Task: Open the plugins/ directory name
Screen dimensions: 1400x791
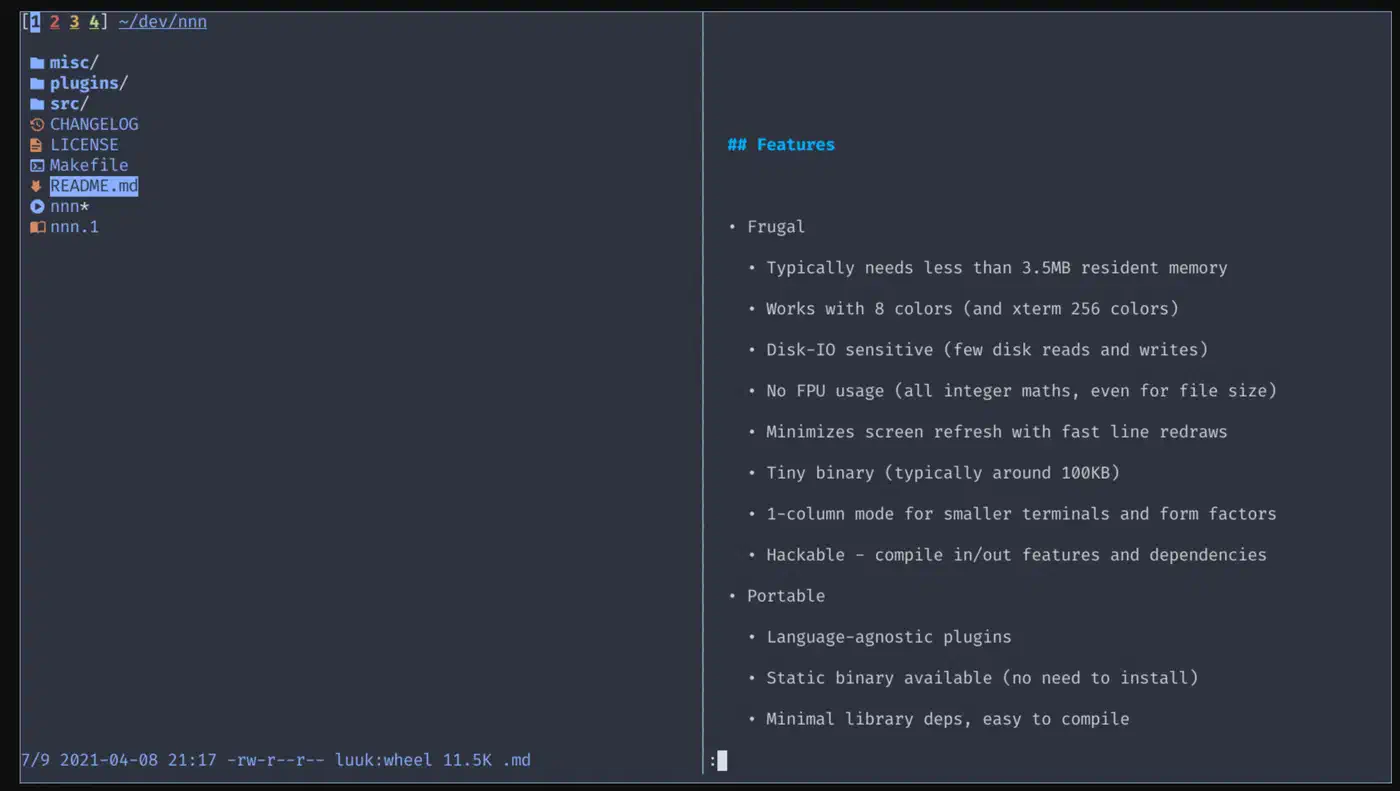Action: click(x=88, y=84)
